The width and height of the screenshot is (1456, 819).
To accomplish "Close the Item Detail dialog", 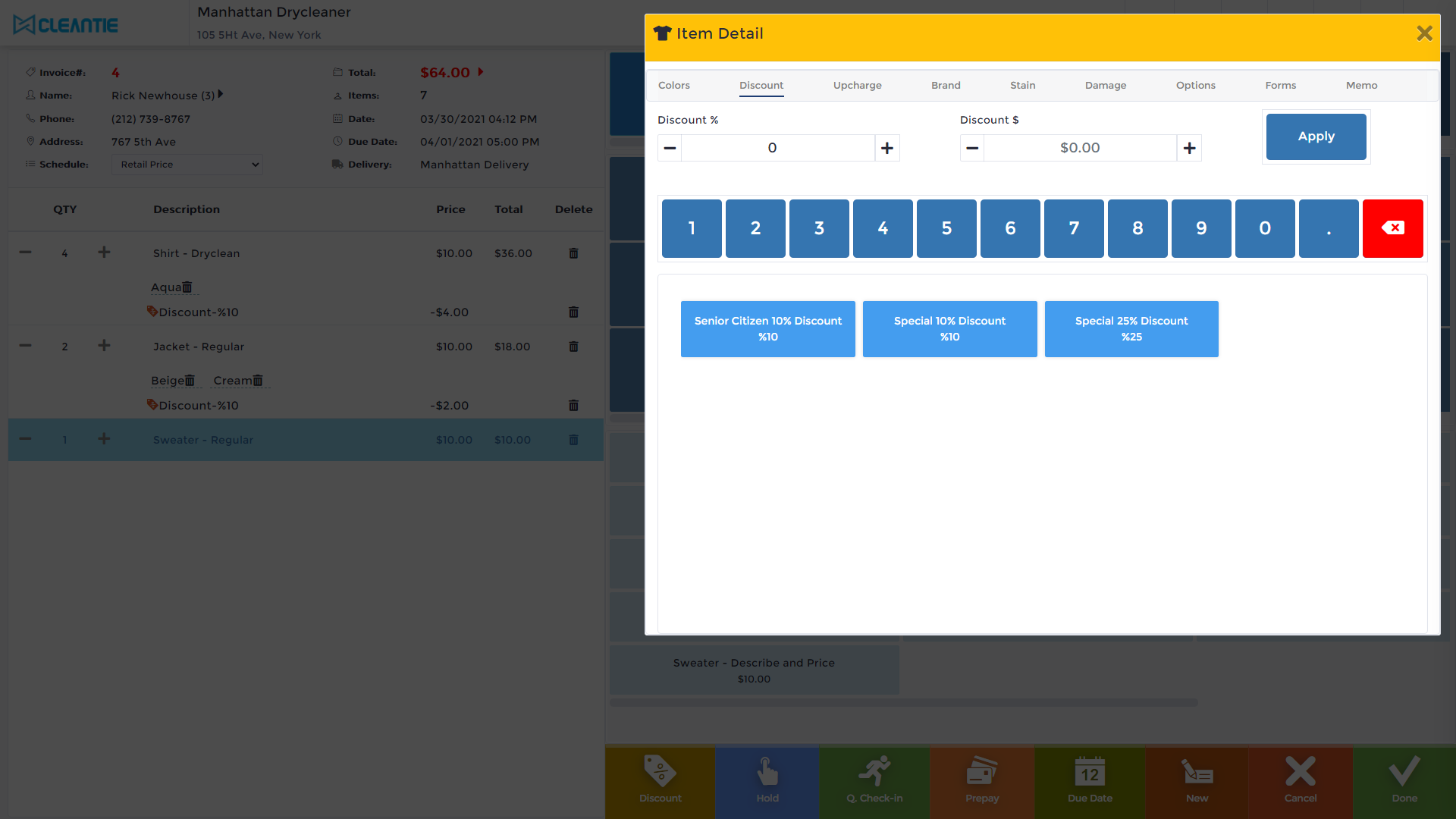I will pos(1424,33).
